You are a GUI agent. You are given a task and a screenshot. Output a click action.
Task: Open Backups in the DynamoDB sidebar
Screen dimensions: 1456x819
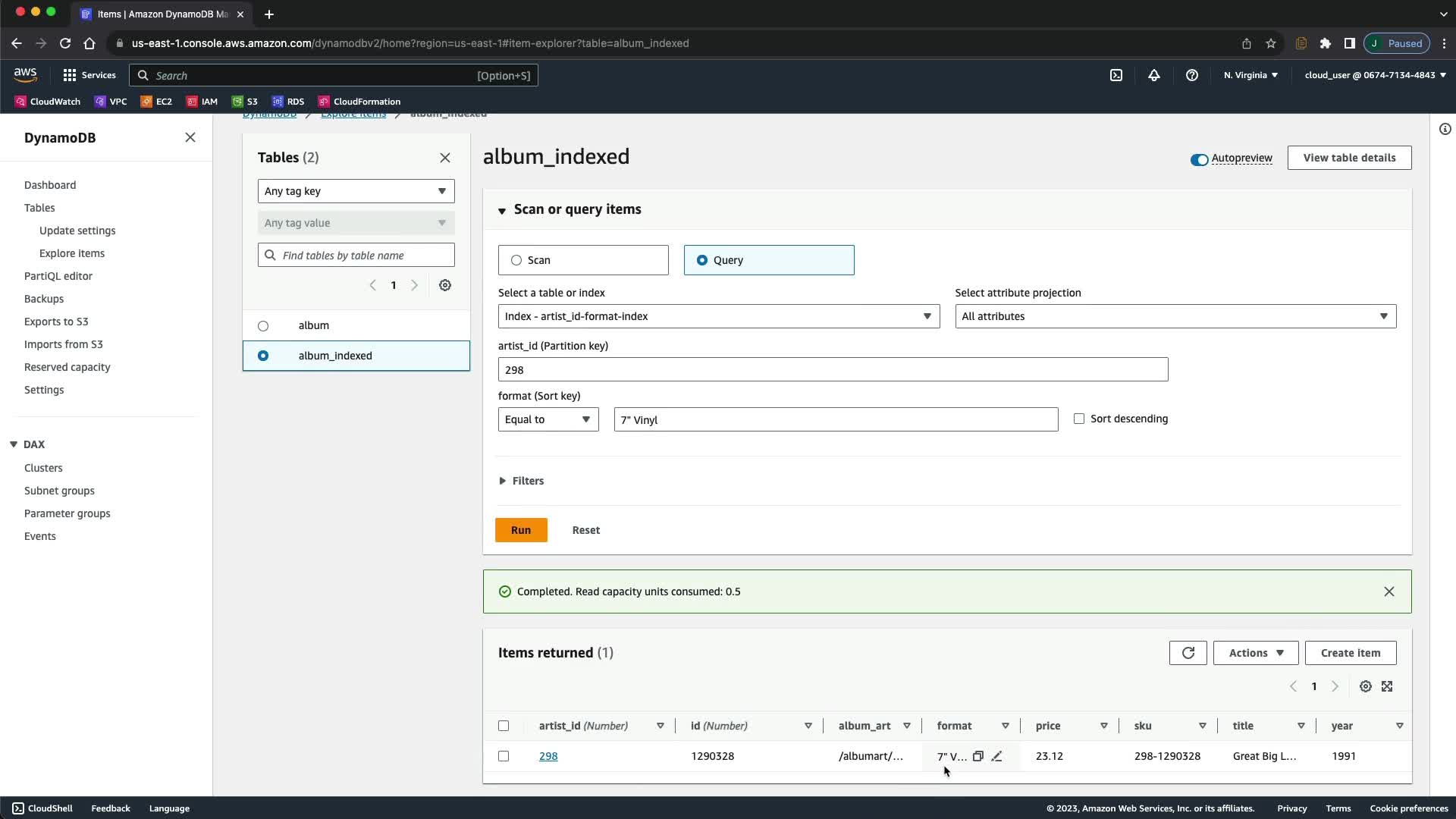point(44,299)
